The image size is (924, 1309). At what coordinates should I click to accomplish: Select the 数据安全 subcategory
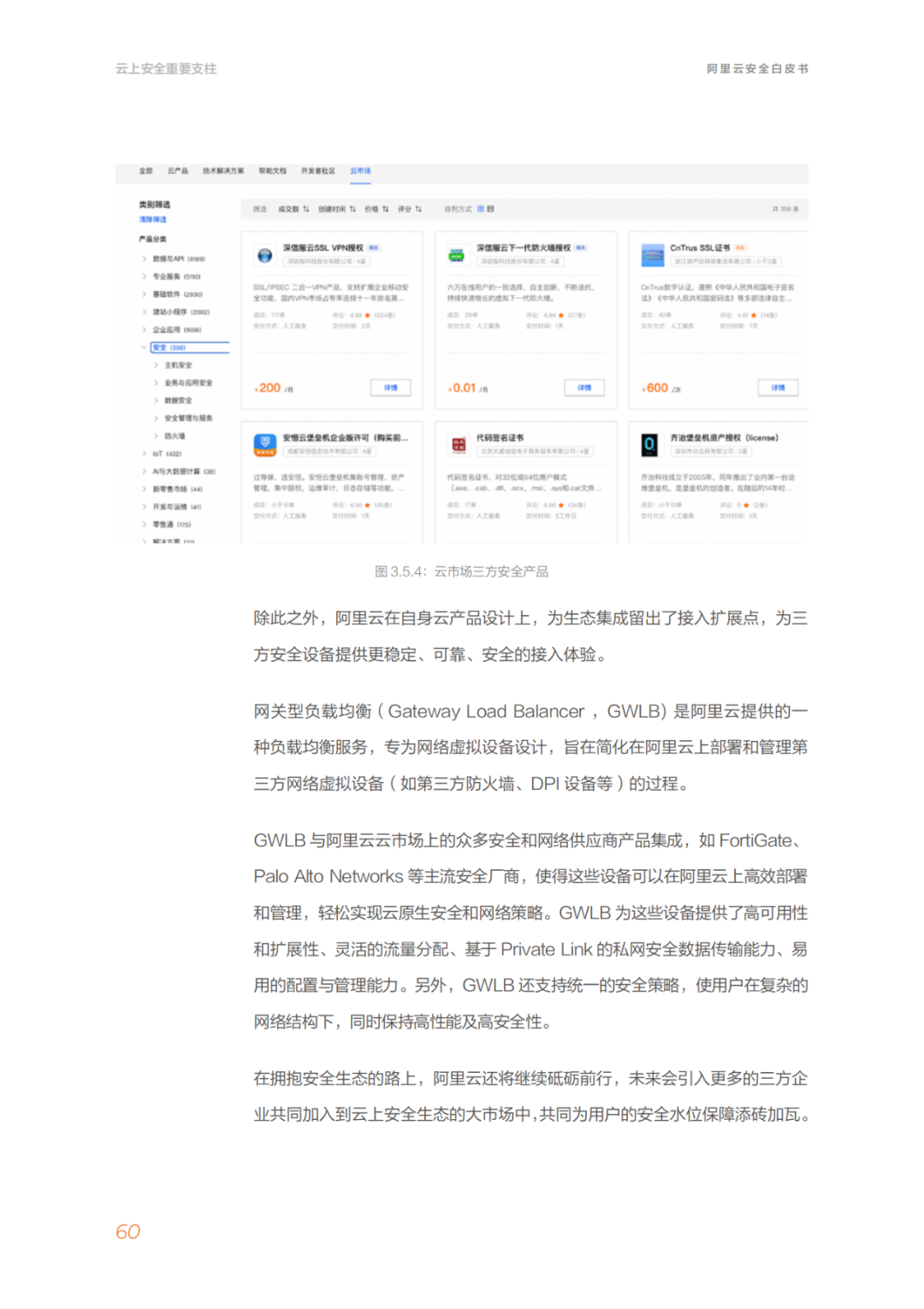pyautogui.click(x=178, y=400)
